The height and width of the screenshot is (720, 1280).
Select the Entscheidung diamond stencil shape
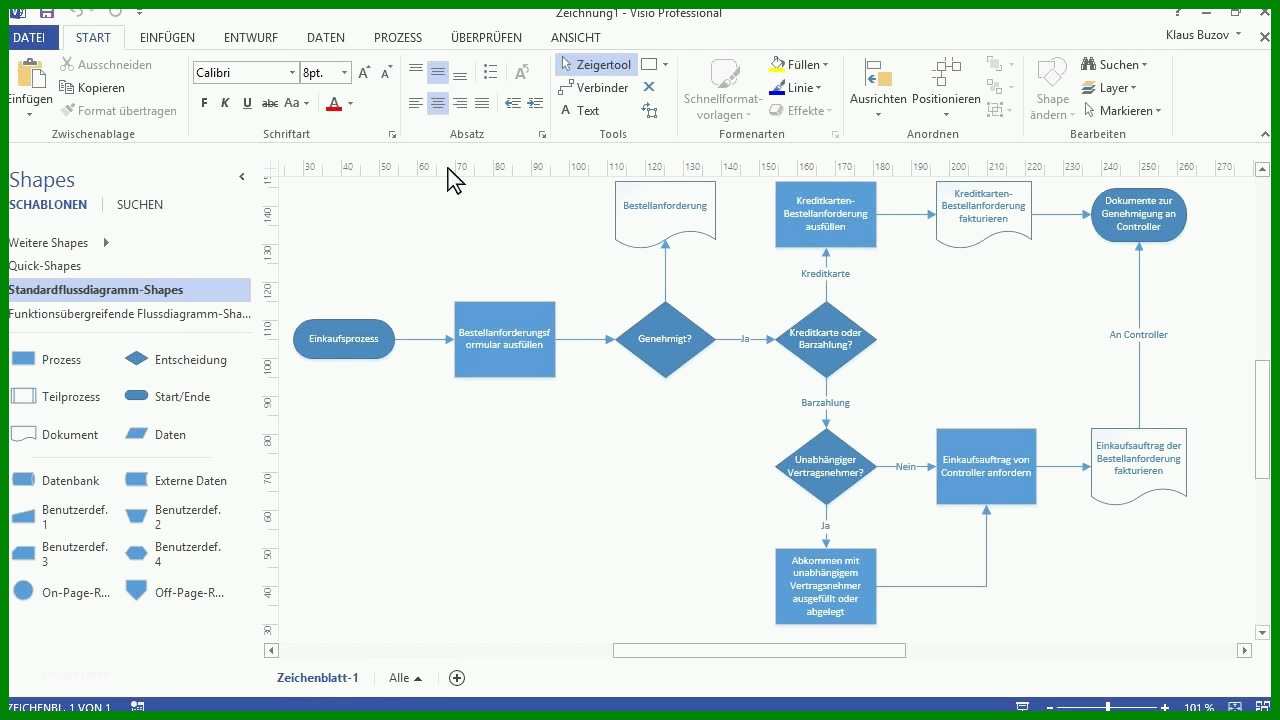pyautogui.click(x=176, y=360)
